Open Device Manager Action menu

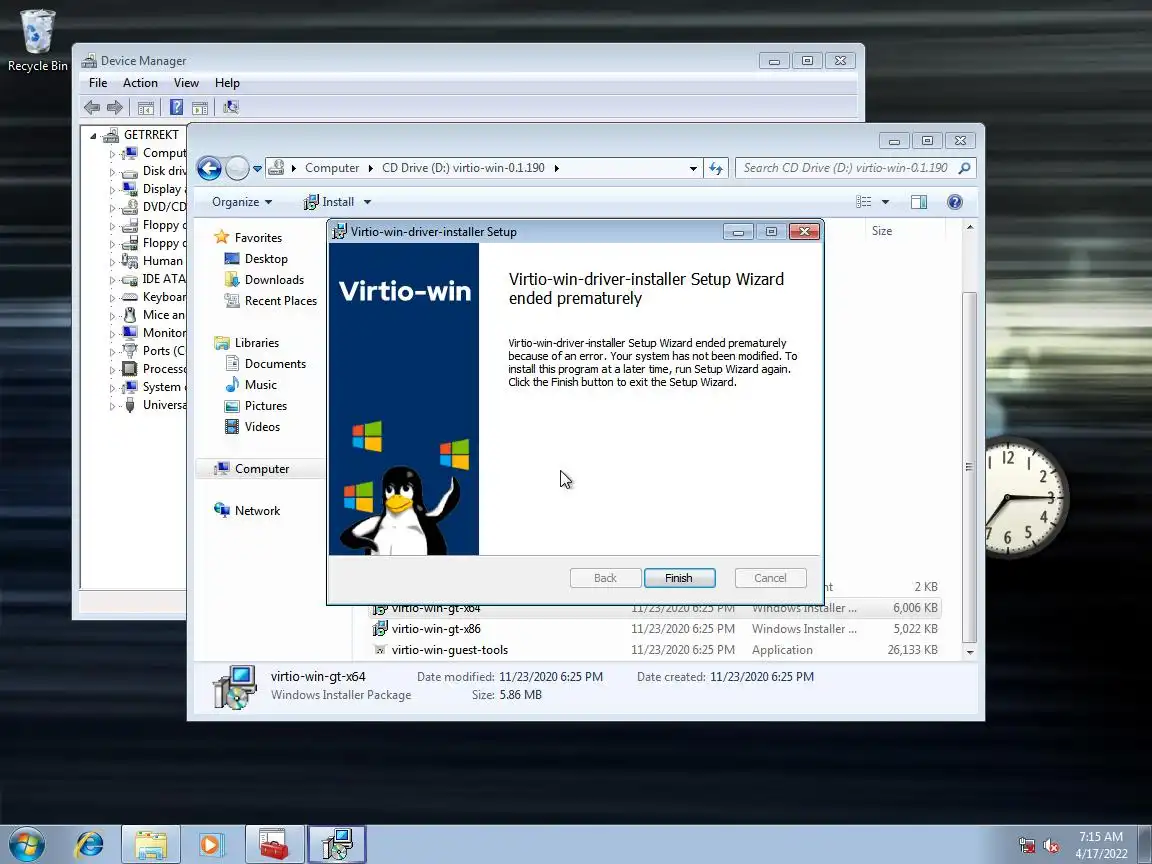140,83
